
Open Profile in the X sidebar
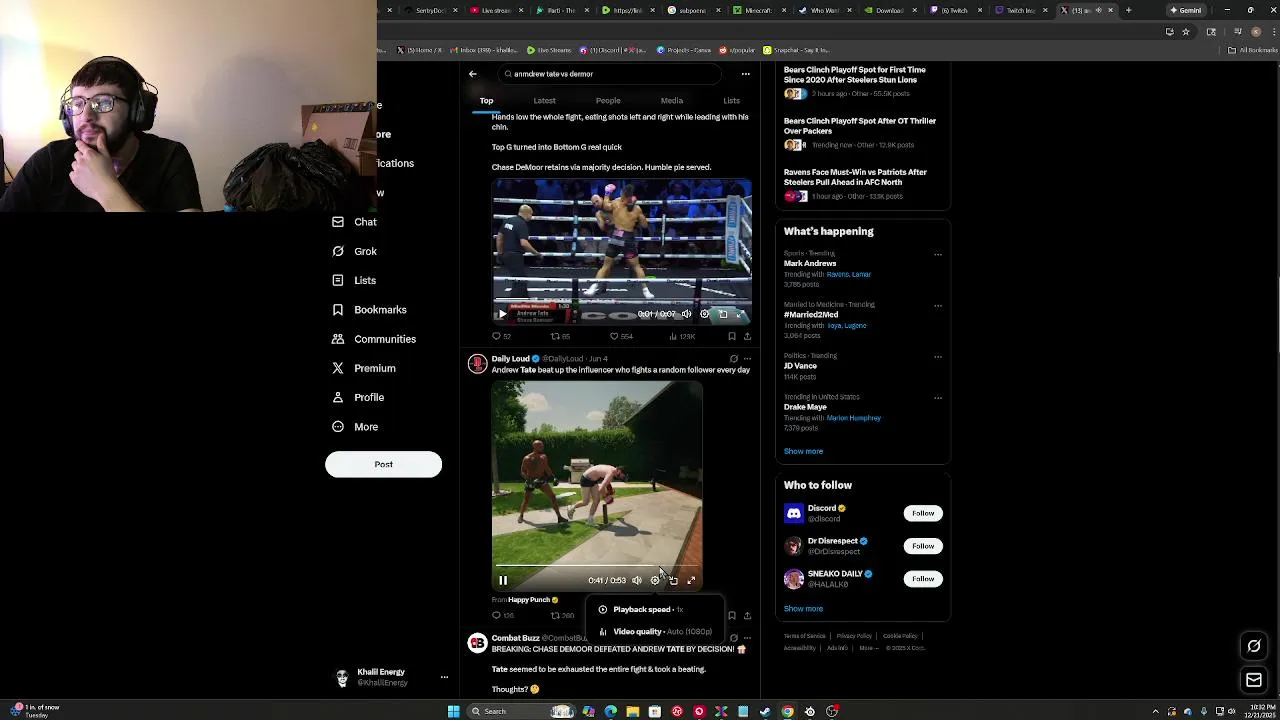pos(358,397)
